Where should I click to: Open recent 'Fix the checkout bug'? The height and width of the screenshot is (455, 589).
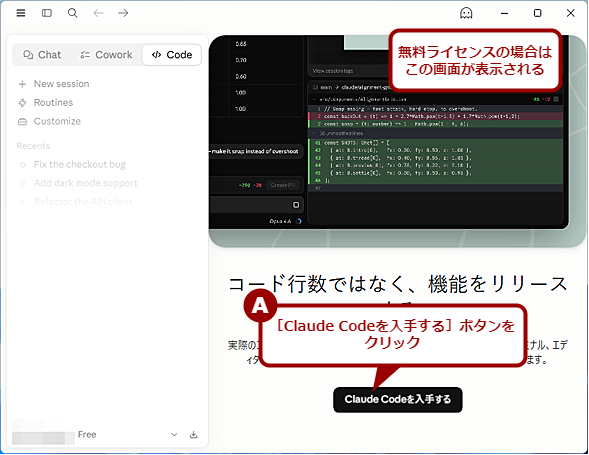click(x=80, y=165)
